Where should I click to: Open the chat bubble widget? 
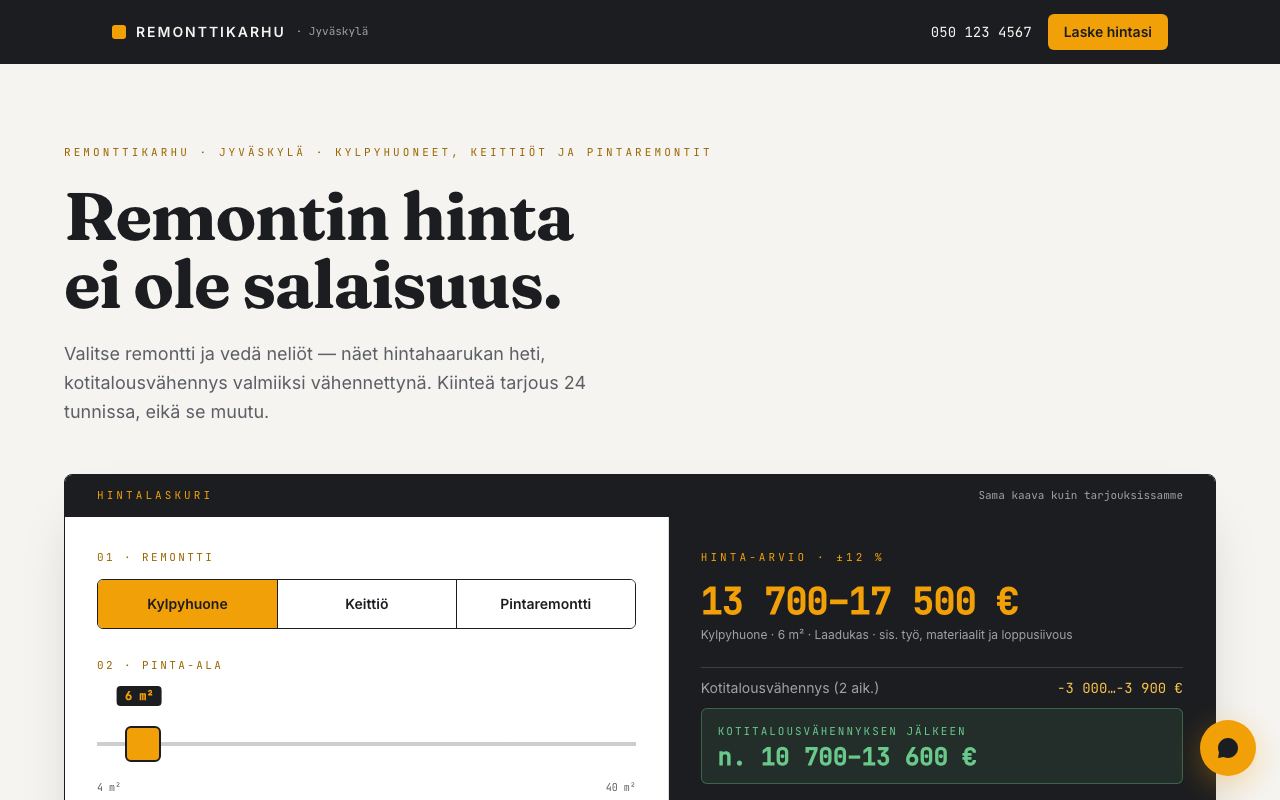click(x=1228, y=748)
